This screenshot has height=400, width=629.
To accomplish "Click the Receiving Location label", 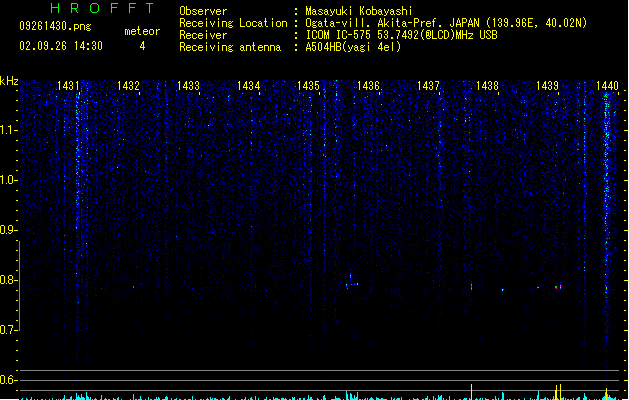I will point(233,23).
